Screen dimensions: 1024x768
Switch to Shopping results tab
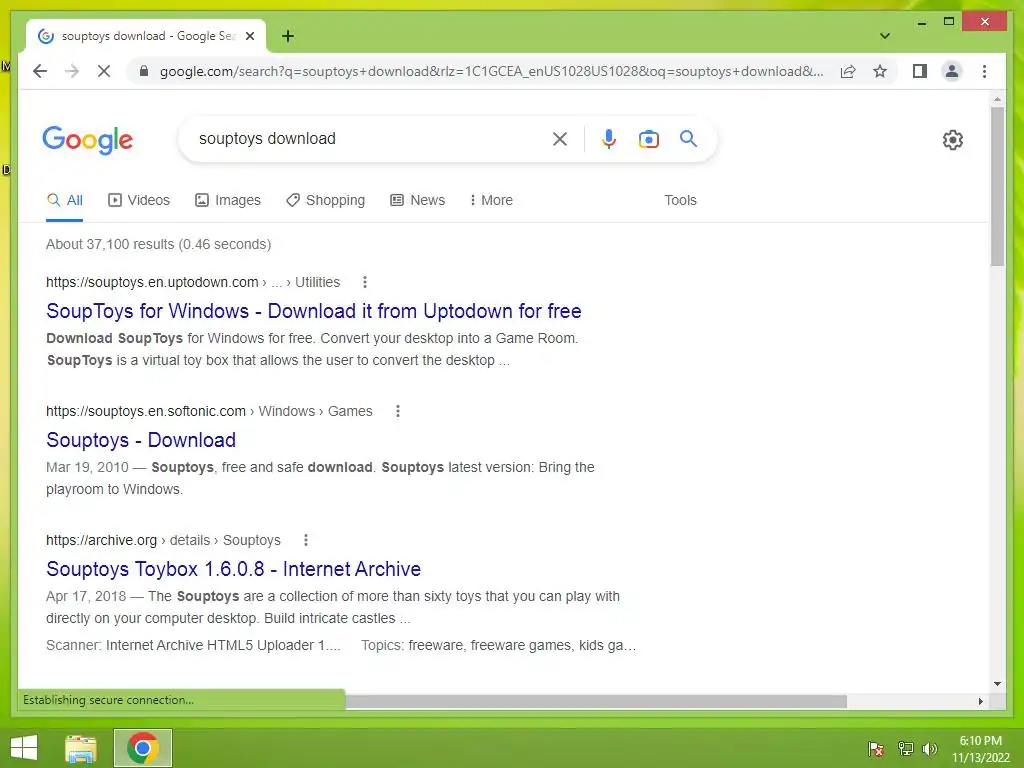(x=325, y=200)
